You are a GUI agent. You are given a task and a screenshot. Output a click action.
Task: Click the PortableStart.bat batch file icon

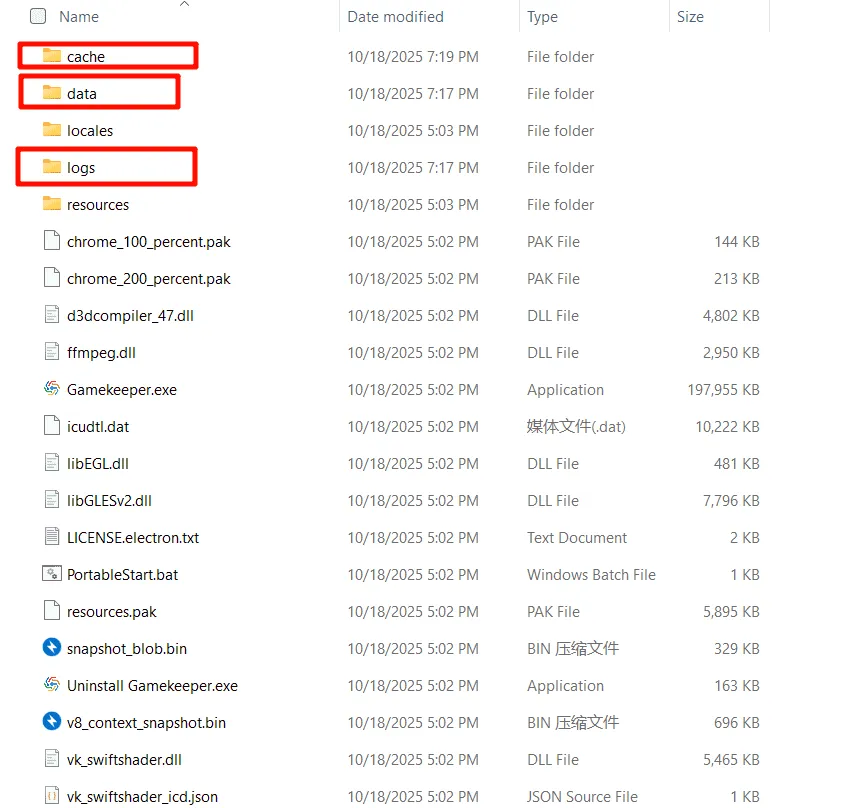(x=52, y=574)
